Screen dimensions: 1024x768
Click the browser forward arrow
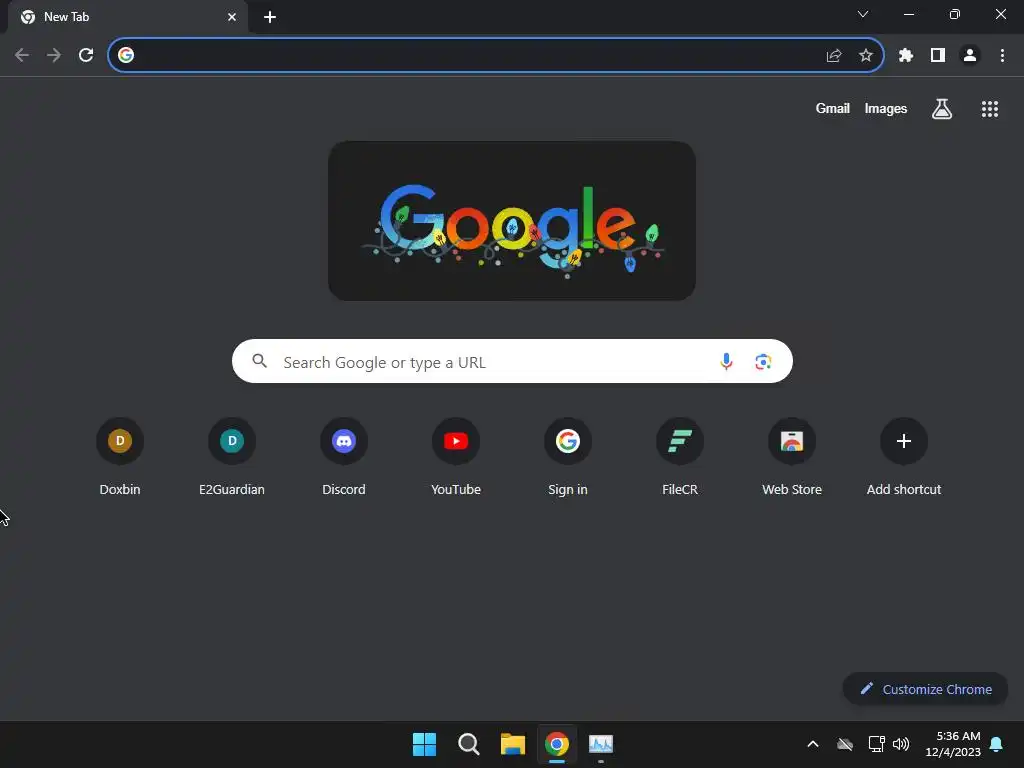click(54, 56)
